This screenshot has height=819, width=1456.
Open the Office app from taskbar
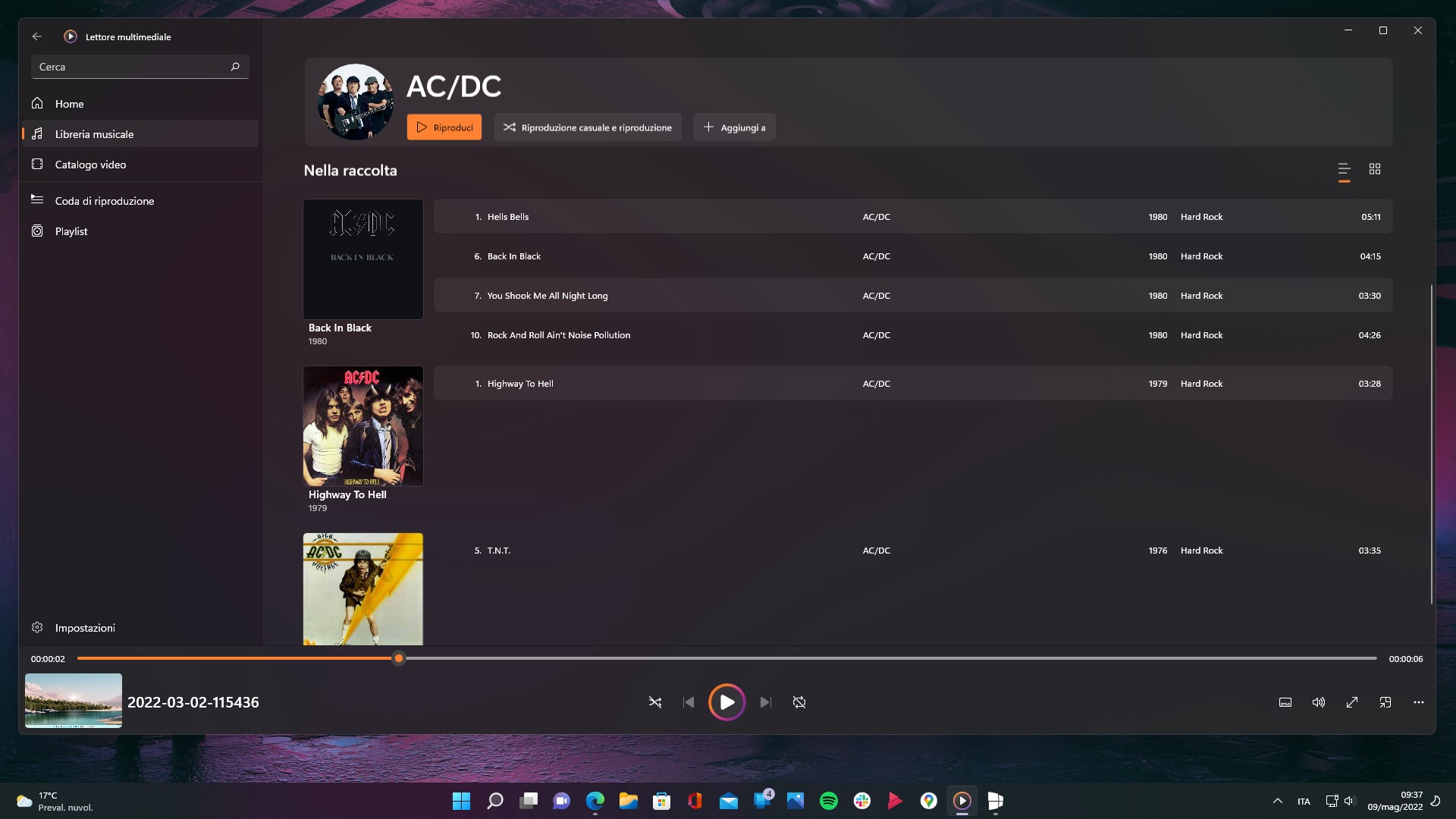(x=695, y=801)
